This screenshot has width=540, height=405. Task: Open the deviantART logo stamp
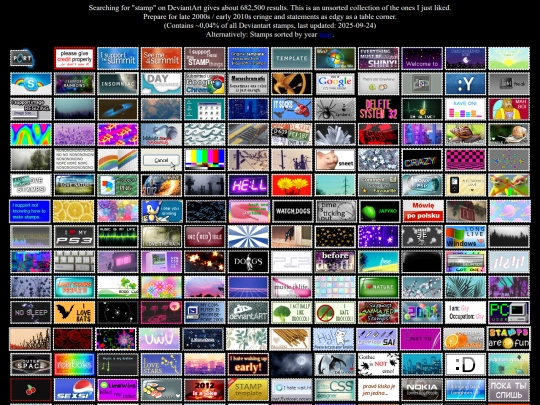248,313
